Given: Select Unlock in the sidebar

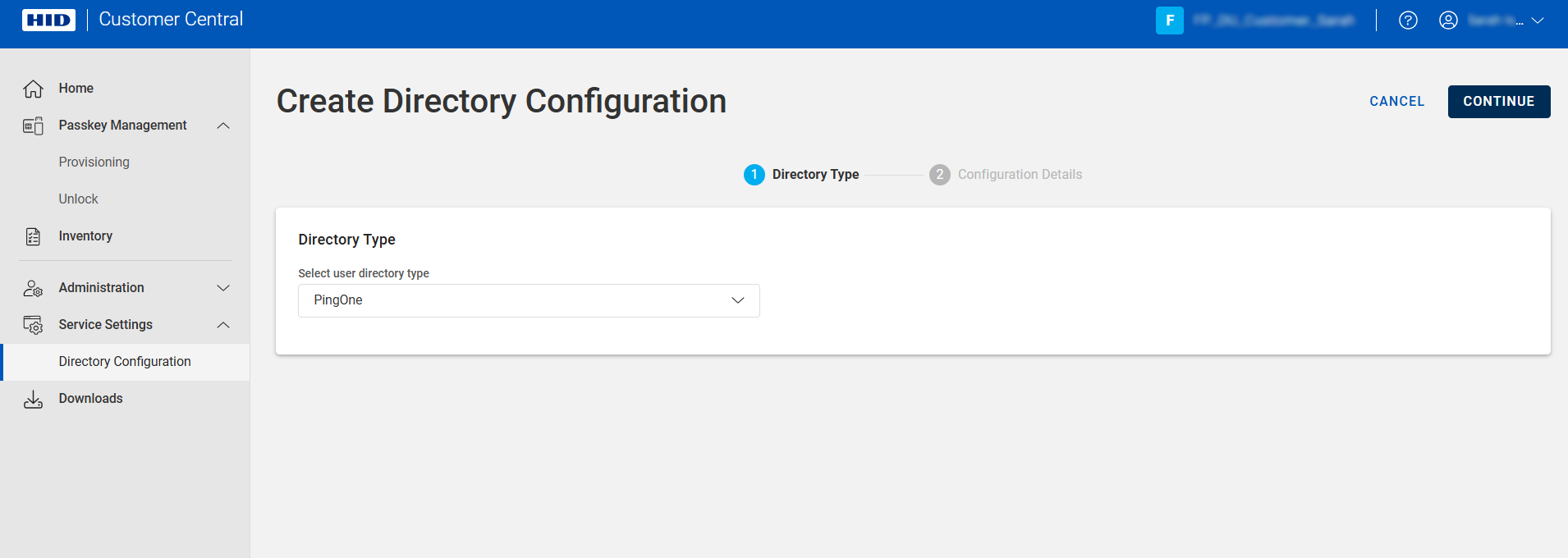Looking at the screenshot, I should click(x=79, y=199).
